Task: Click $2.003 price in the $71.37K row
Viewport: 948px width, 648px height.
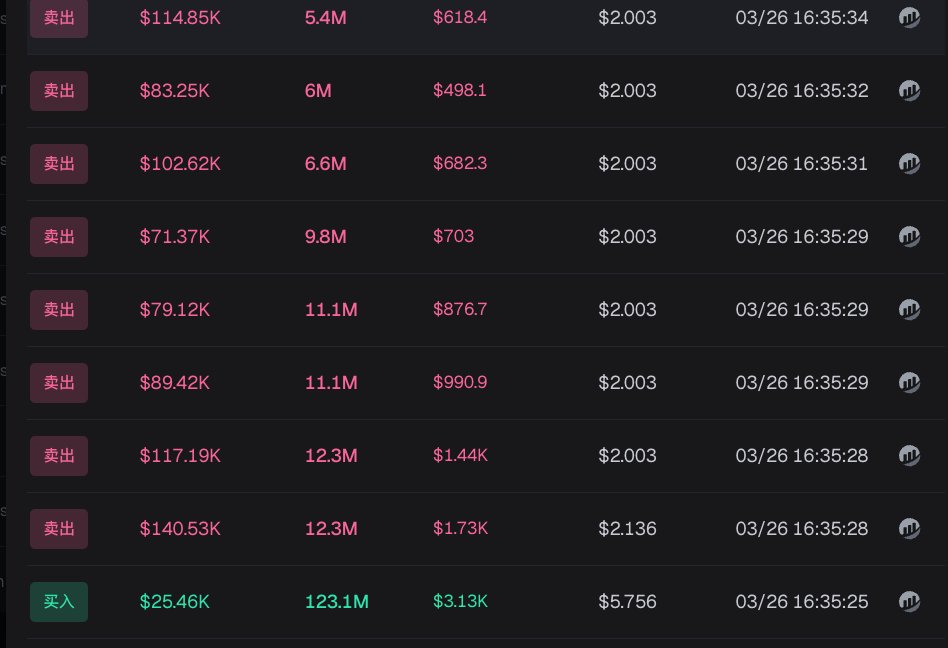Action: pyautogui.click(x=628, y=236)
